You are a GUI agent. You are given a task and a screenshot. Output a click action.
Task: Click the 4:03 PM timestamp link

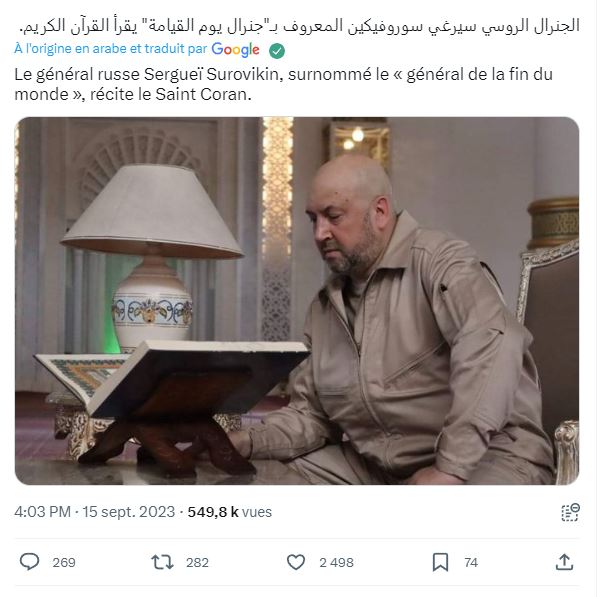click(x=43, y=512)
